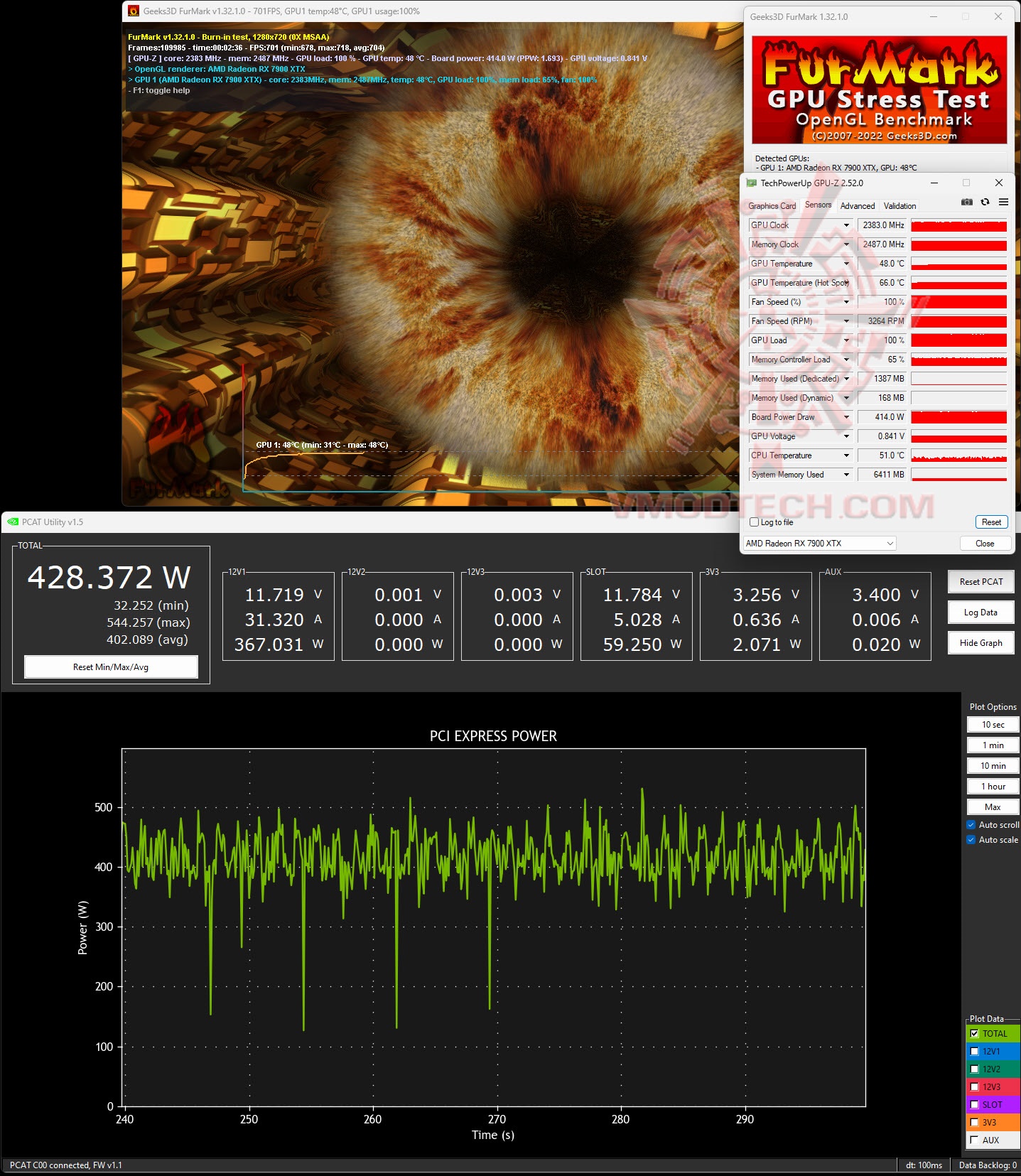Disable Auto scroll checkbox

[971, 825]
